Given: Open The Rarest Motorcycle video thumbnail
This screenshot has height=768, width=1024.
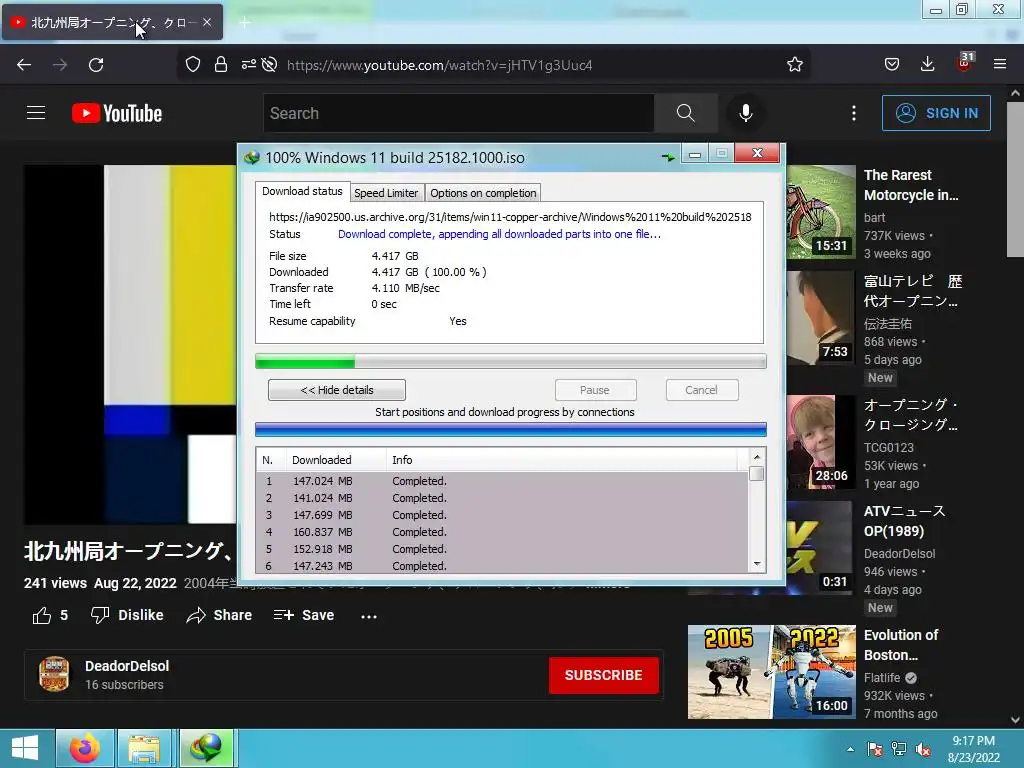Looking at the screenshot, I should (x=821, y=212).
